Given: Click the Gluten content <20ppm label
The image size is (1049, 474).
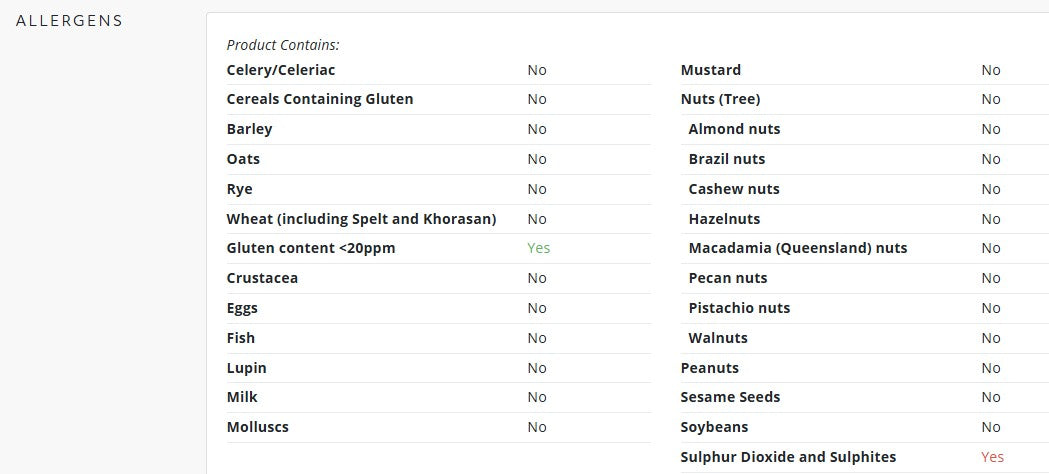Looking at the screenshot, I should [310, 248].
